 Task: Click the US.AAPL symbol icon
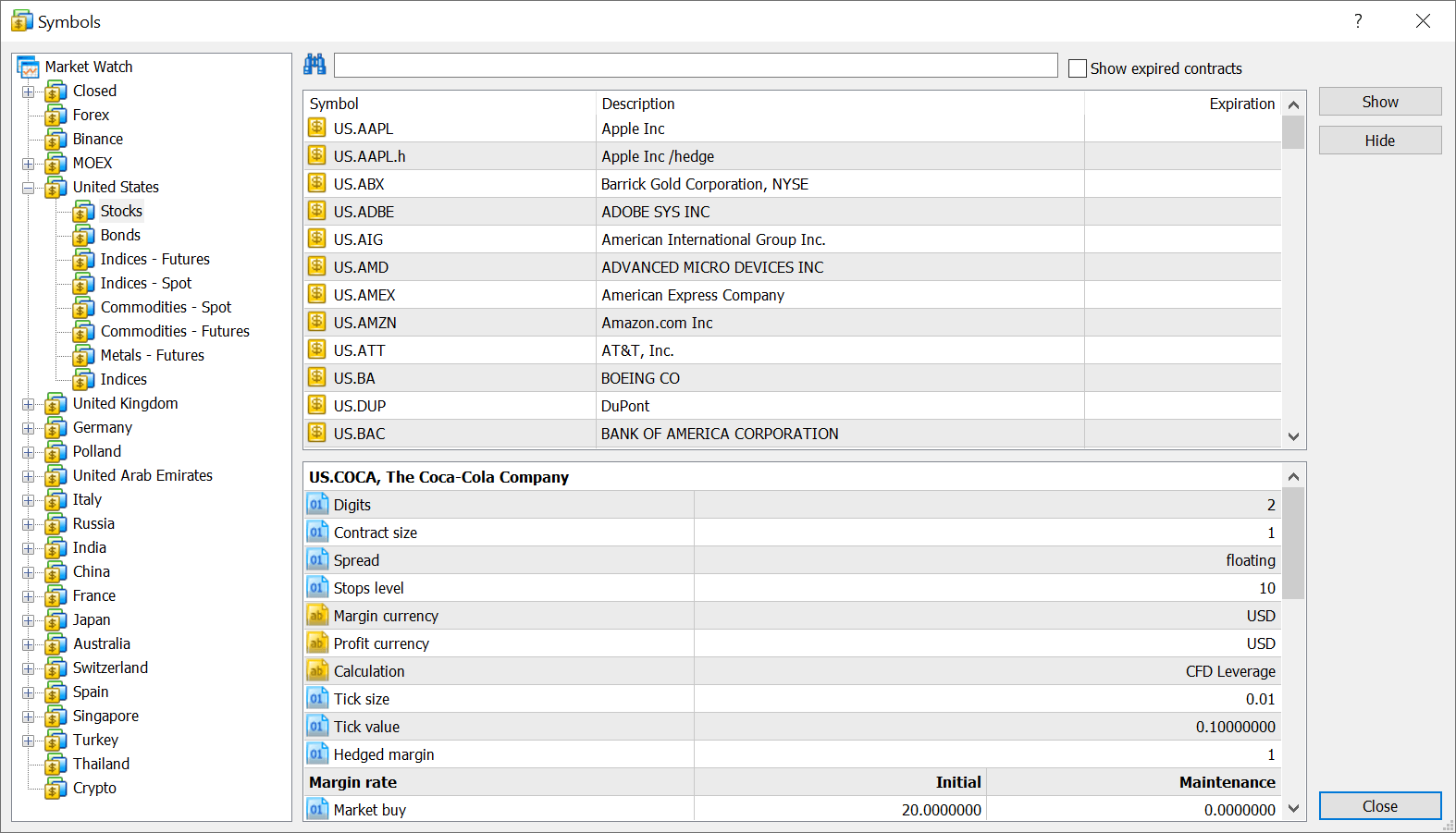point(317,129)
